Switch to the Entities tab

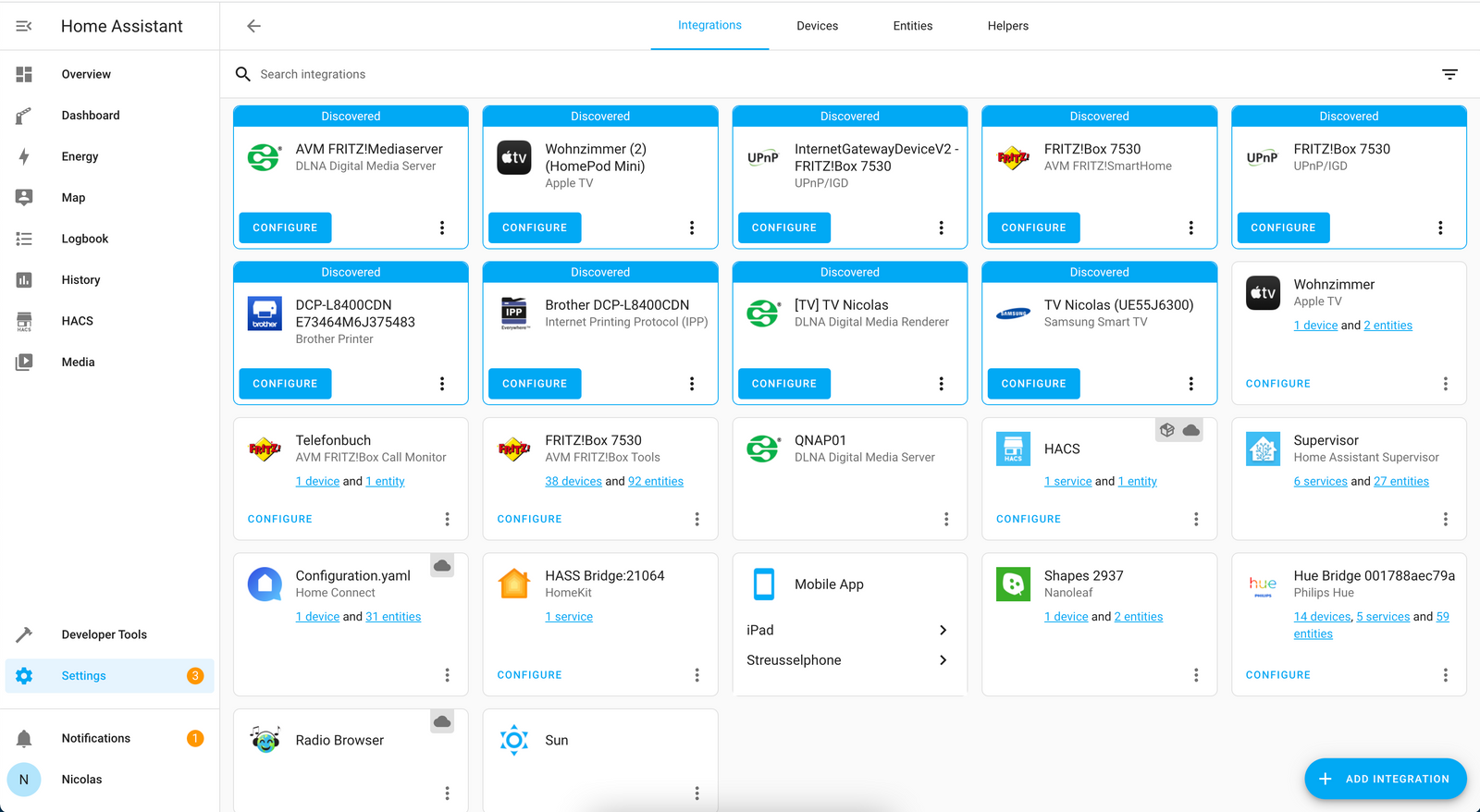pos(913,26)
